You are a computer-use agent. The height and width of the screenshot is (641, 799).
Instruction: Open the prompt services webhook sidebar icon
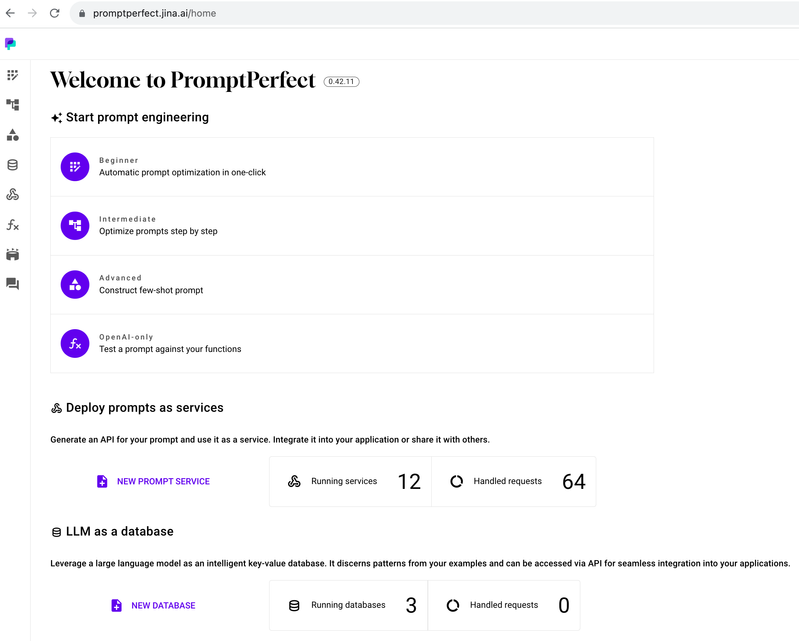(13, 194)
